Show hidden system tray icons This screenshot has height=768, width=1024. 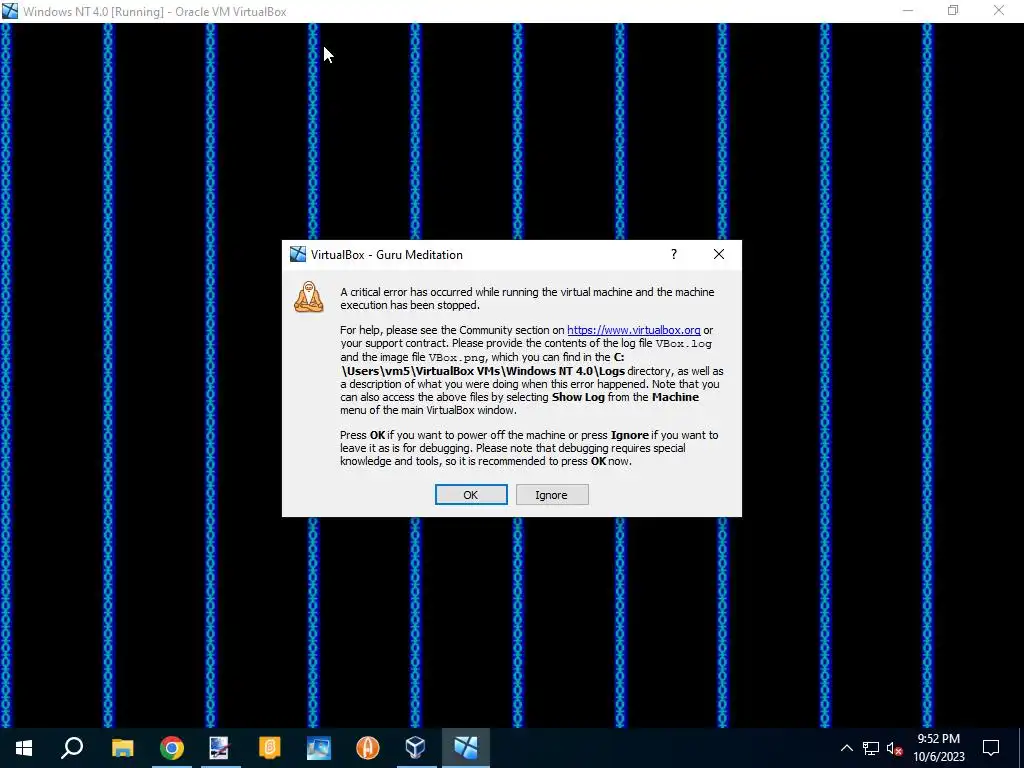point(846,748)
